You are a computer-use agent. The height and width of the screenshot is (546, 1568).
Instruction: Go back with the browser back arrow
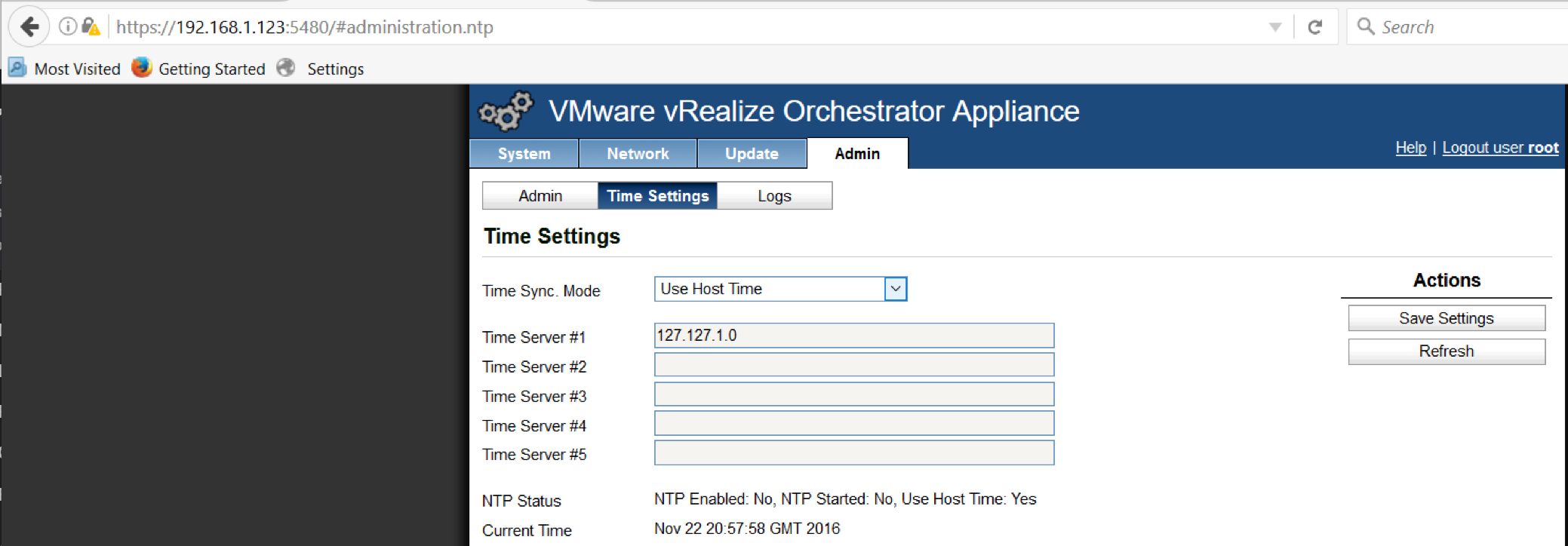[x=29, y=27]
